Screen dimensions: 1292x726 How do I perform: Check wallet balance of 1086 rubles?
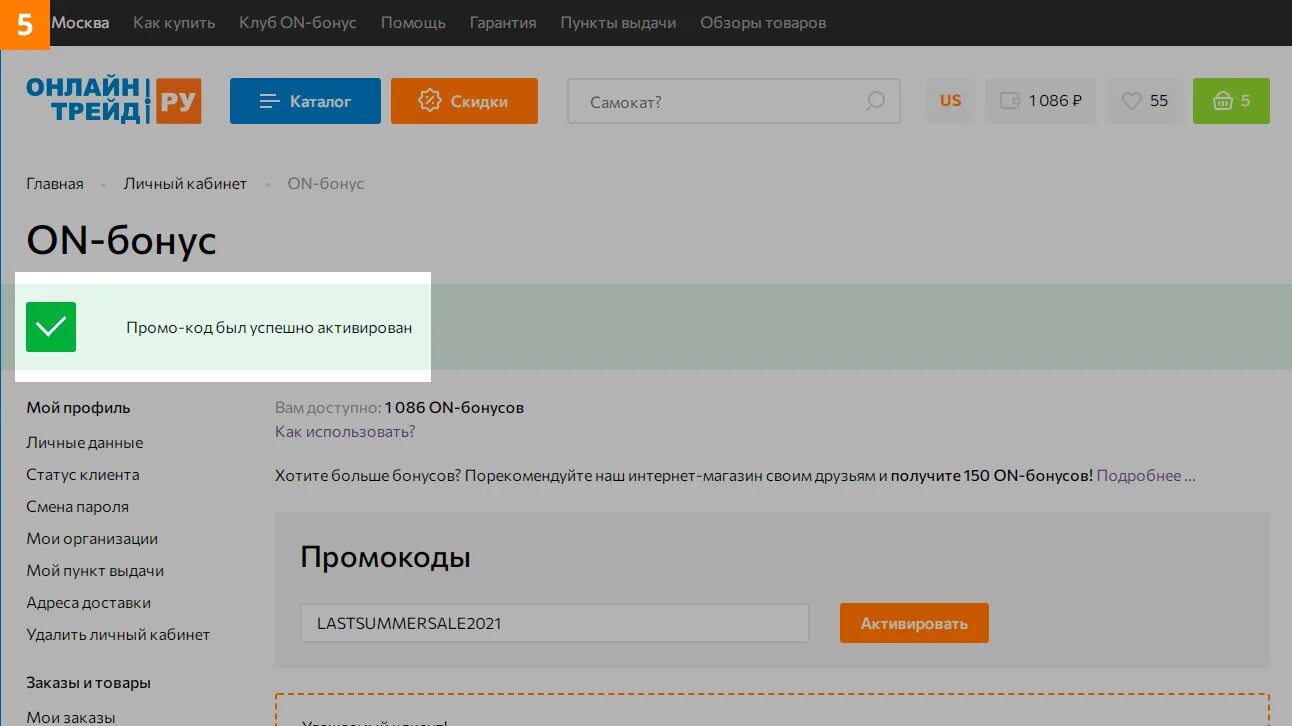point(1041,100)
